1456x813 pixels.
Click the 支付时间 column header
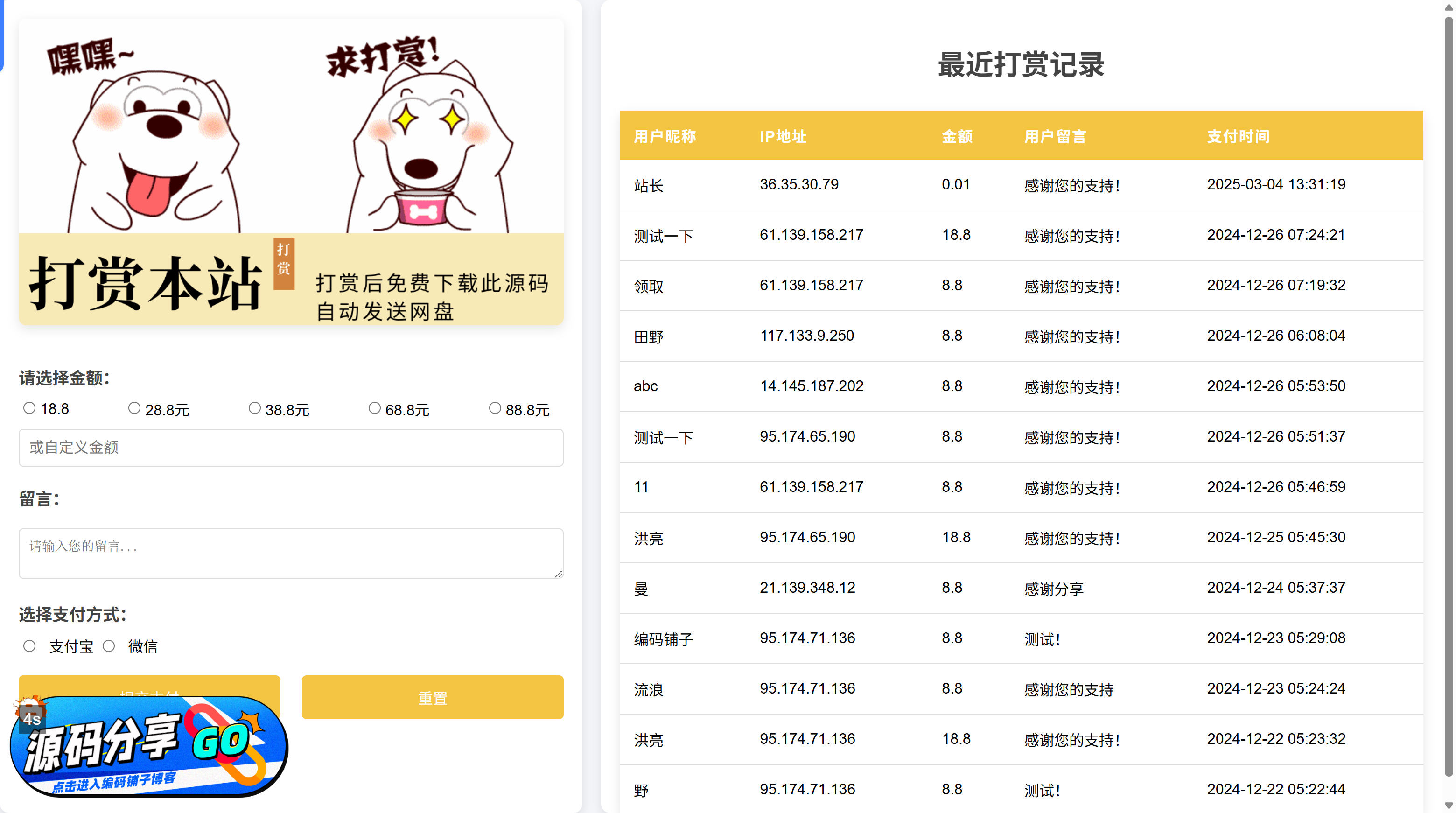(1238, 136)
